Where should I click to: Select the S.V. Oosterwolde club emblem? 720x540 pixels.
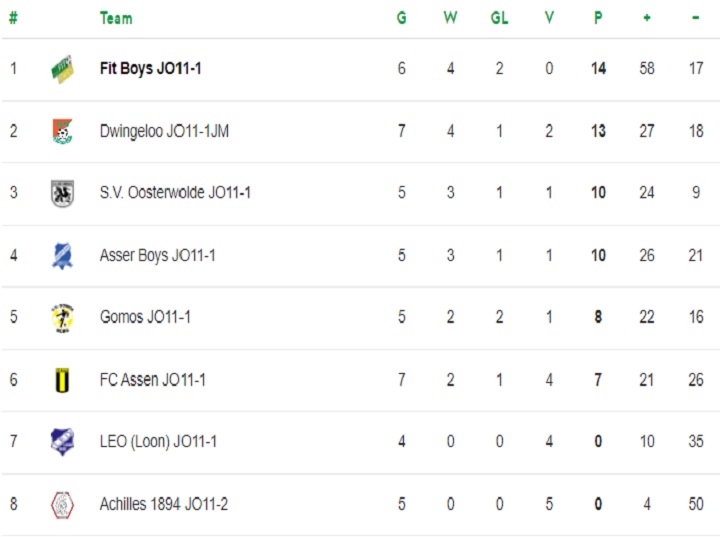point(62,193)
